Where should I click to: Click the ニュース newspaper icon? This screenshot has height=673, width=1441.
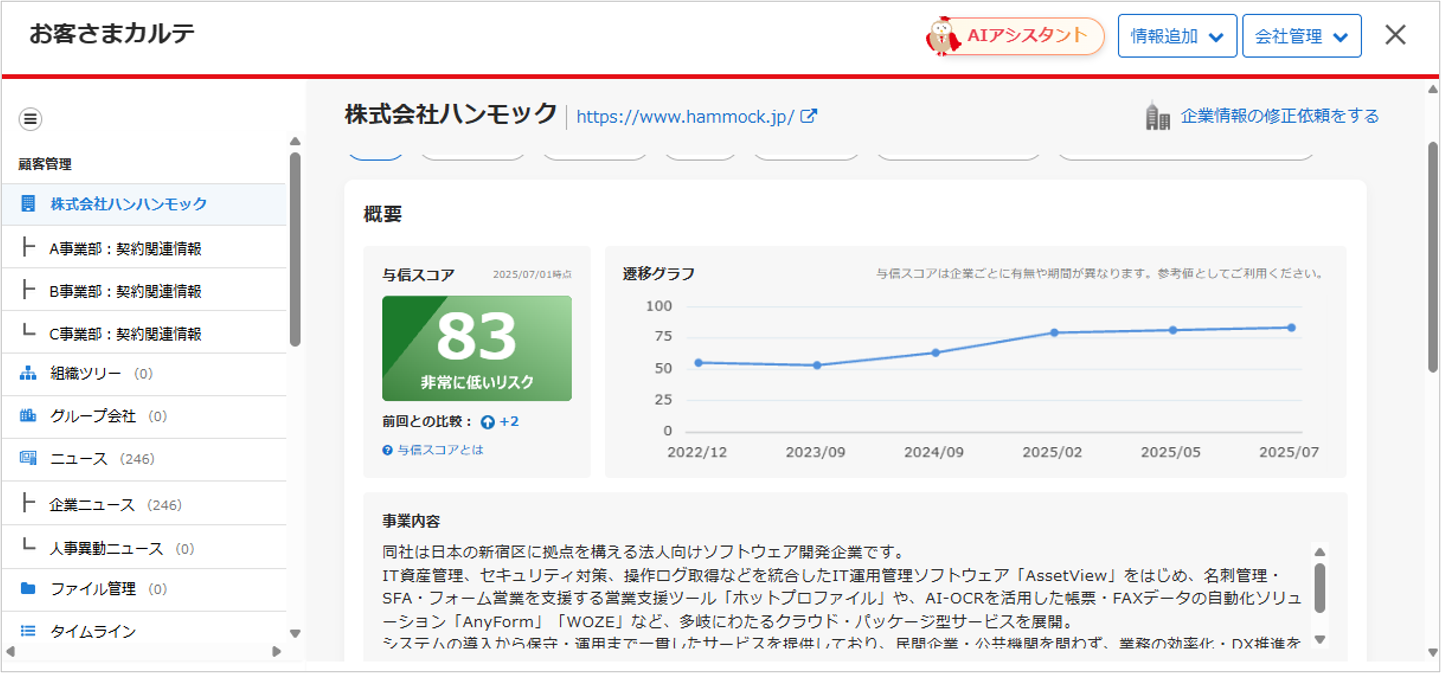[x=28, y=459]
